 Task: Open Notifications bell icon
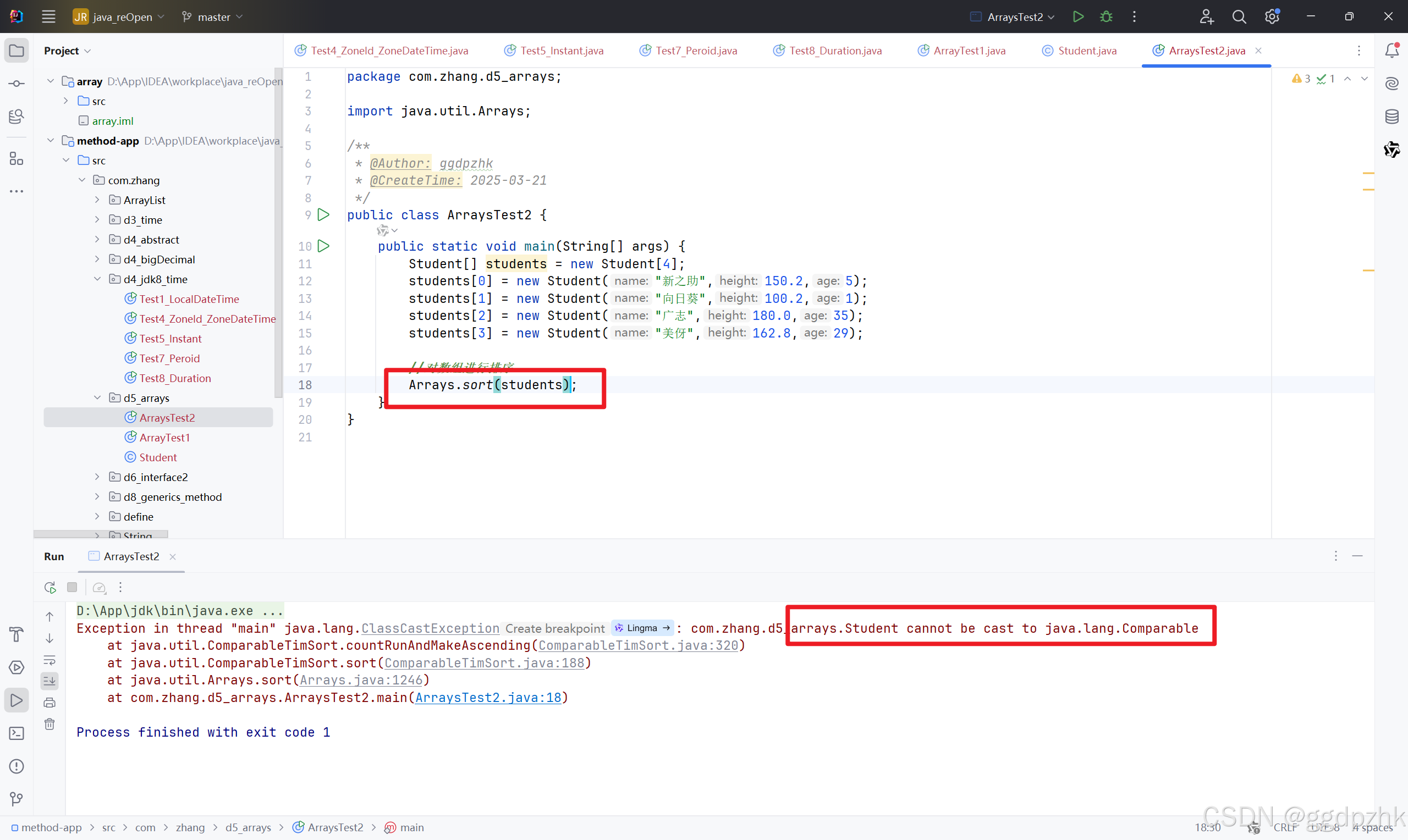click(1391, 51)
